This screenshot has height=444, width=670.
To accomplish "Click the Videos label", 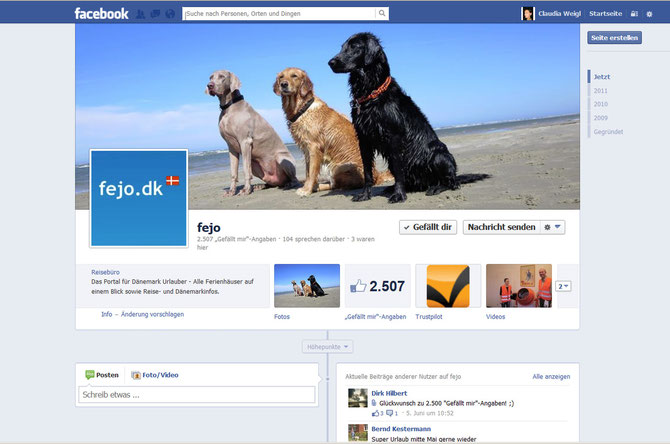I will (x=496, y=317).
